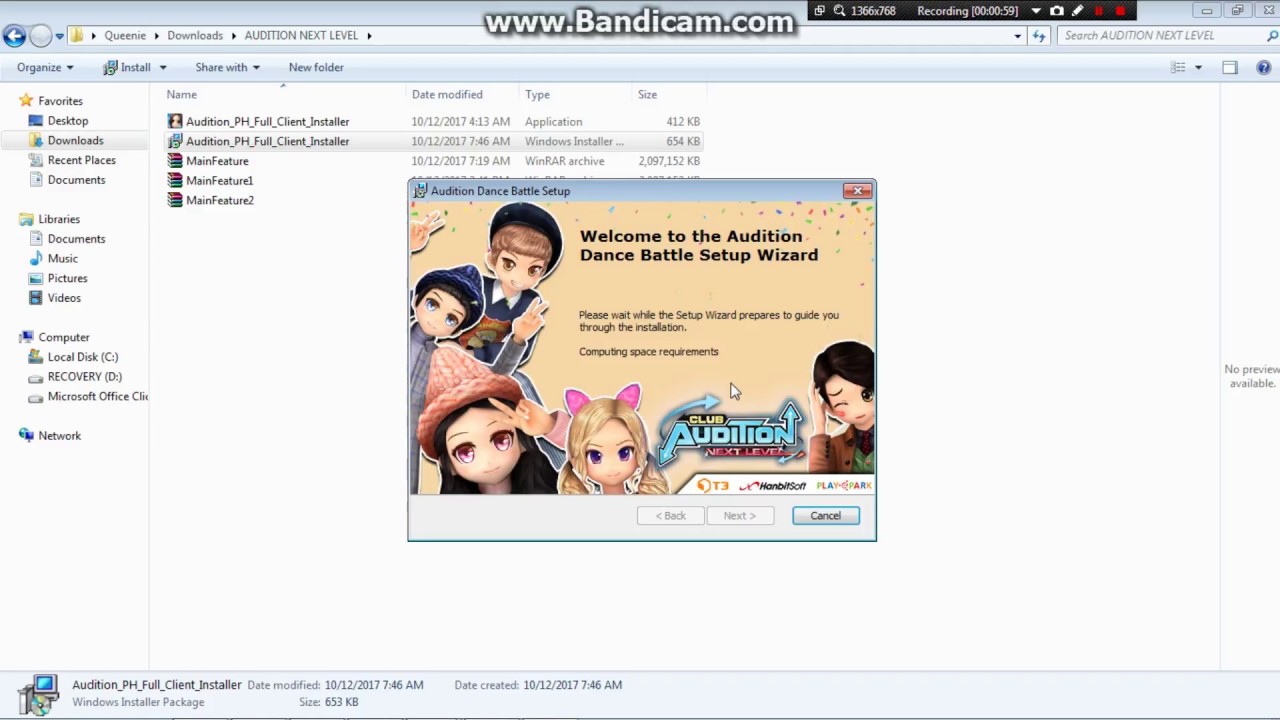Open the Music library

point(62,258)
